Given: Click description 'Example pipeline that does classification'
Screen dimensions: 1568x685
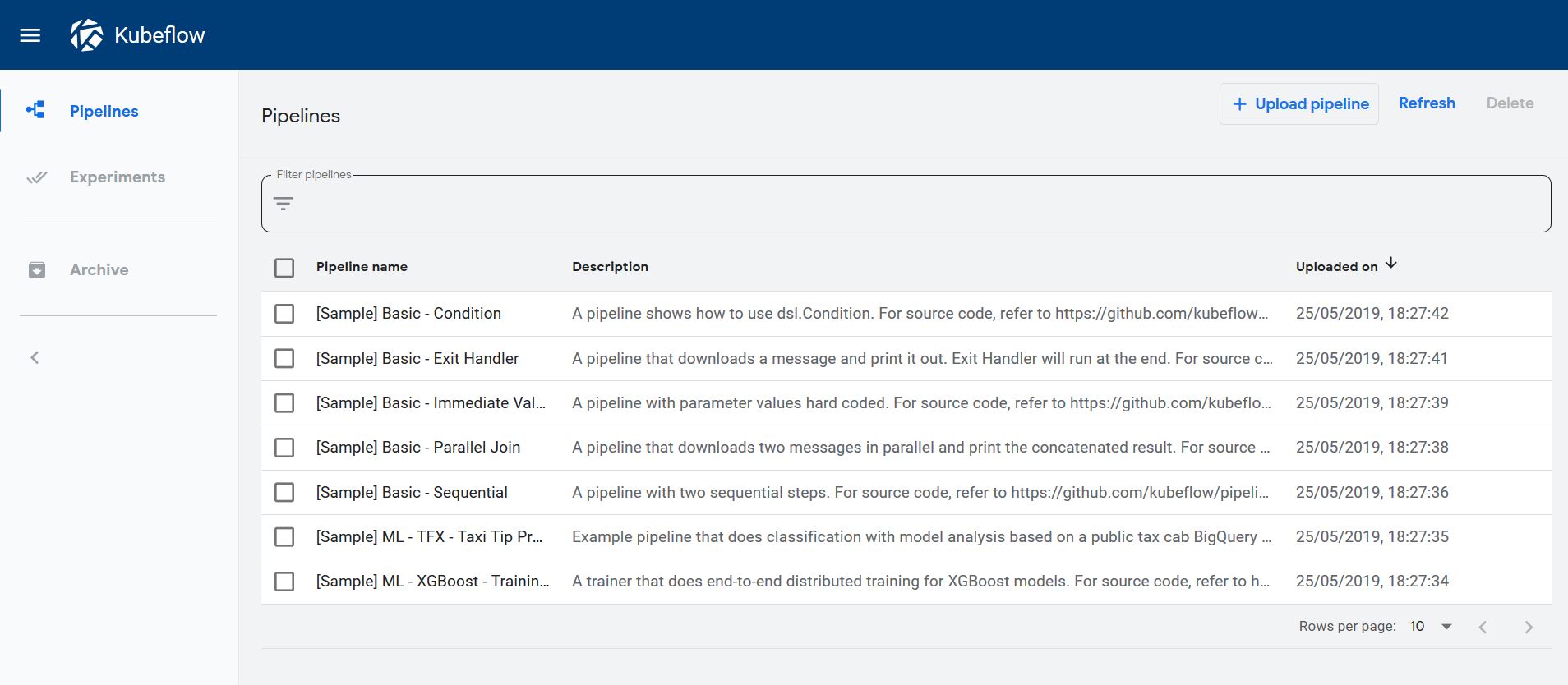Looking at the screenshot, I should point(922,537).
